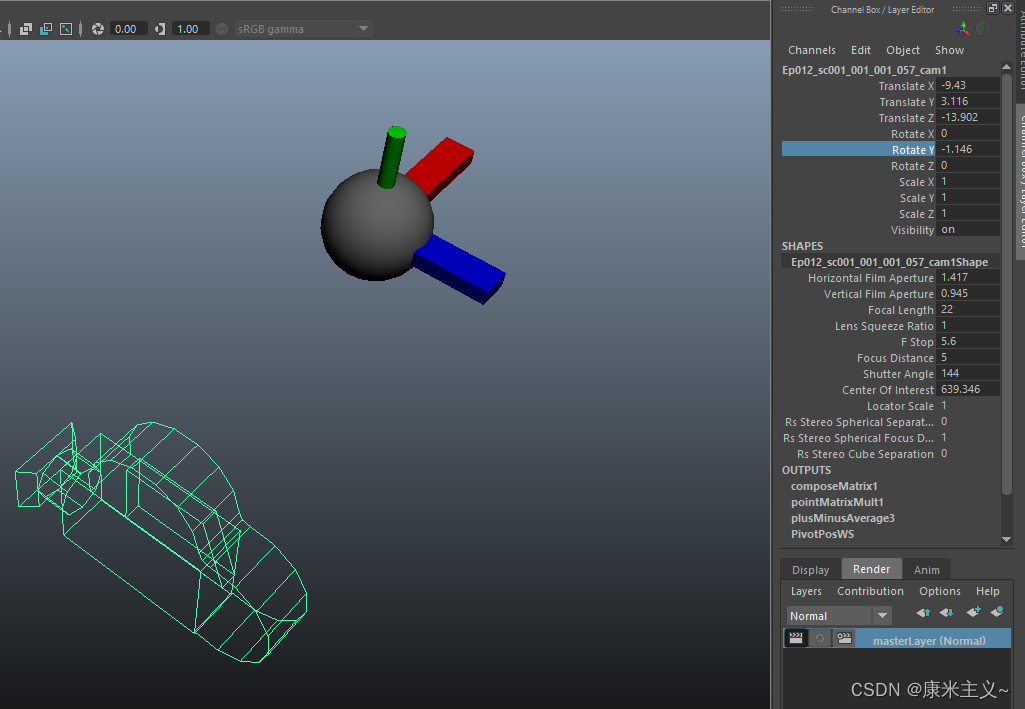Open masterLayer render settings clapperboard

(844, 638)
